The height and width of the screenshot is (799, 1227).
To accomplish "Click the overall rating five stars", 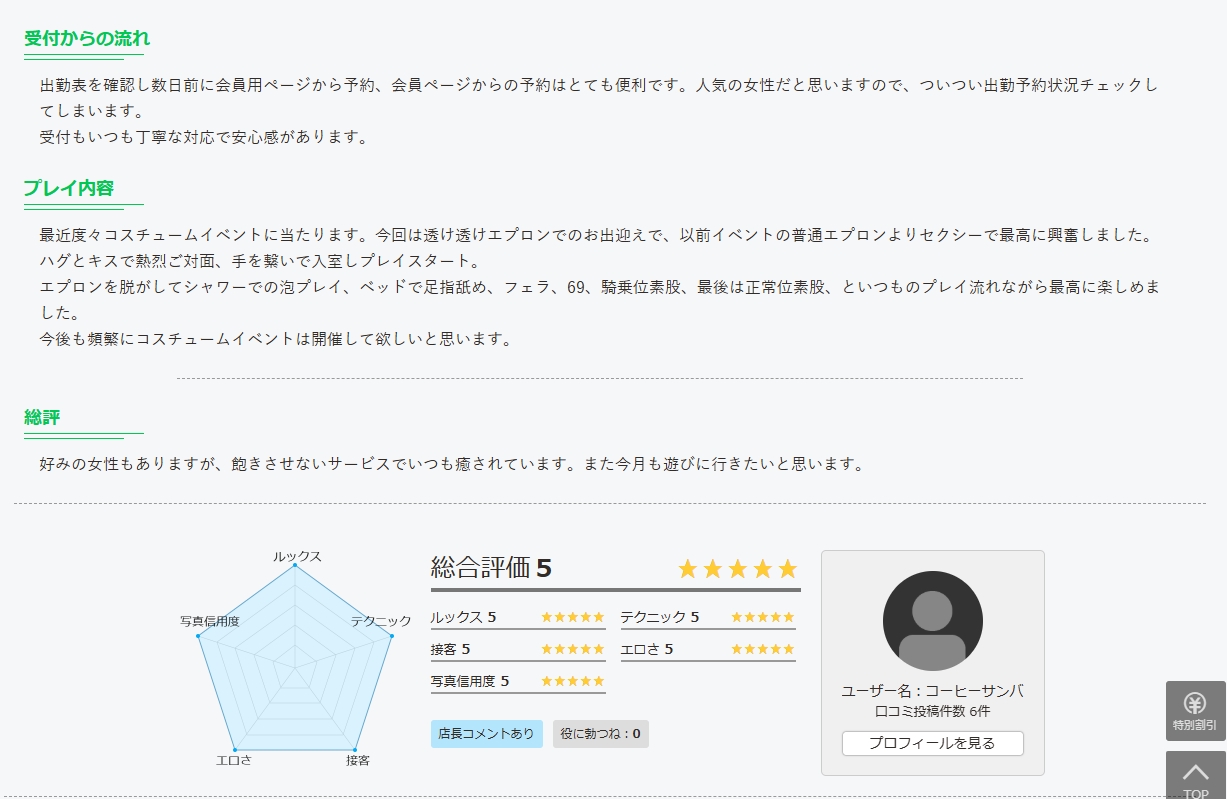I will point(738,569).
